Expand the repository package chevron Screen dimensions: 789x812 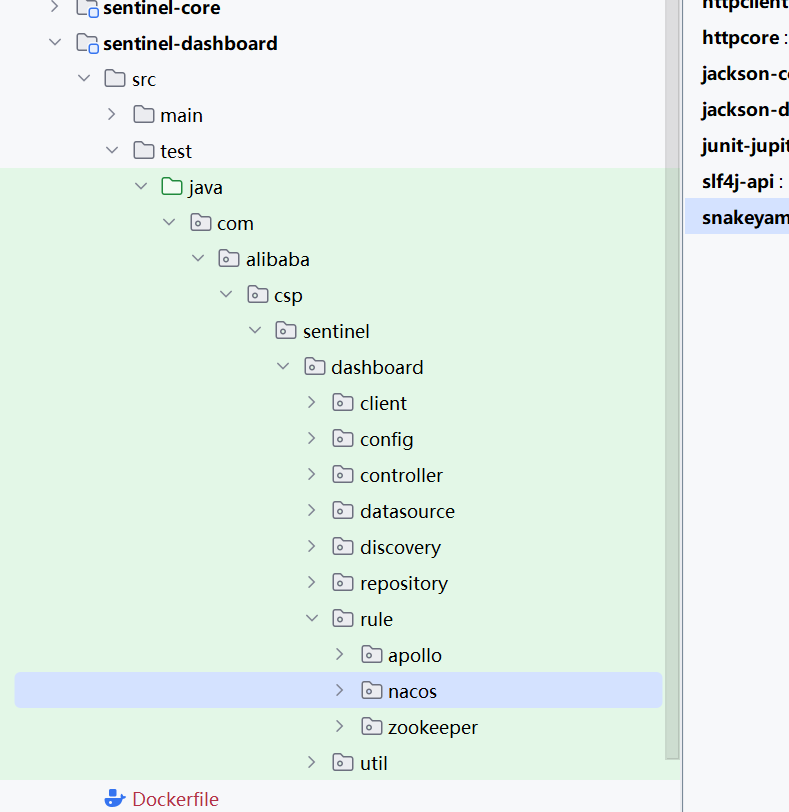(x=311, y=583)
